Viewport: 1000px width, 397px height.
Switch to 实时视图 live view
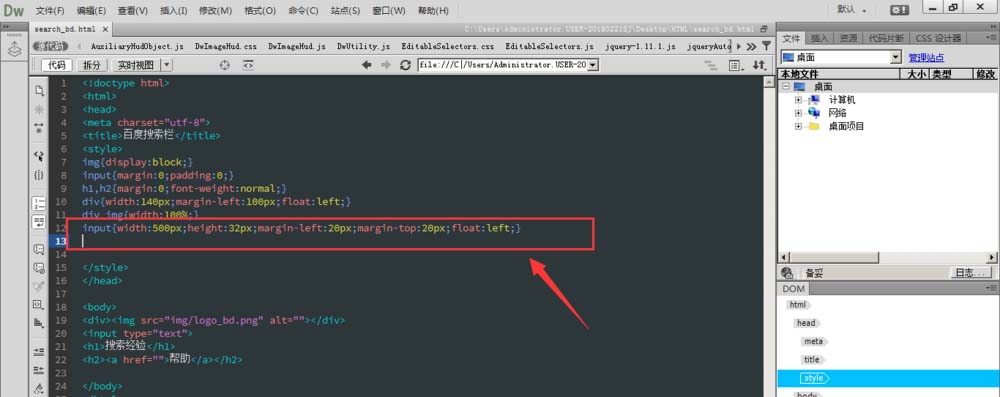(x=136, y=65)
